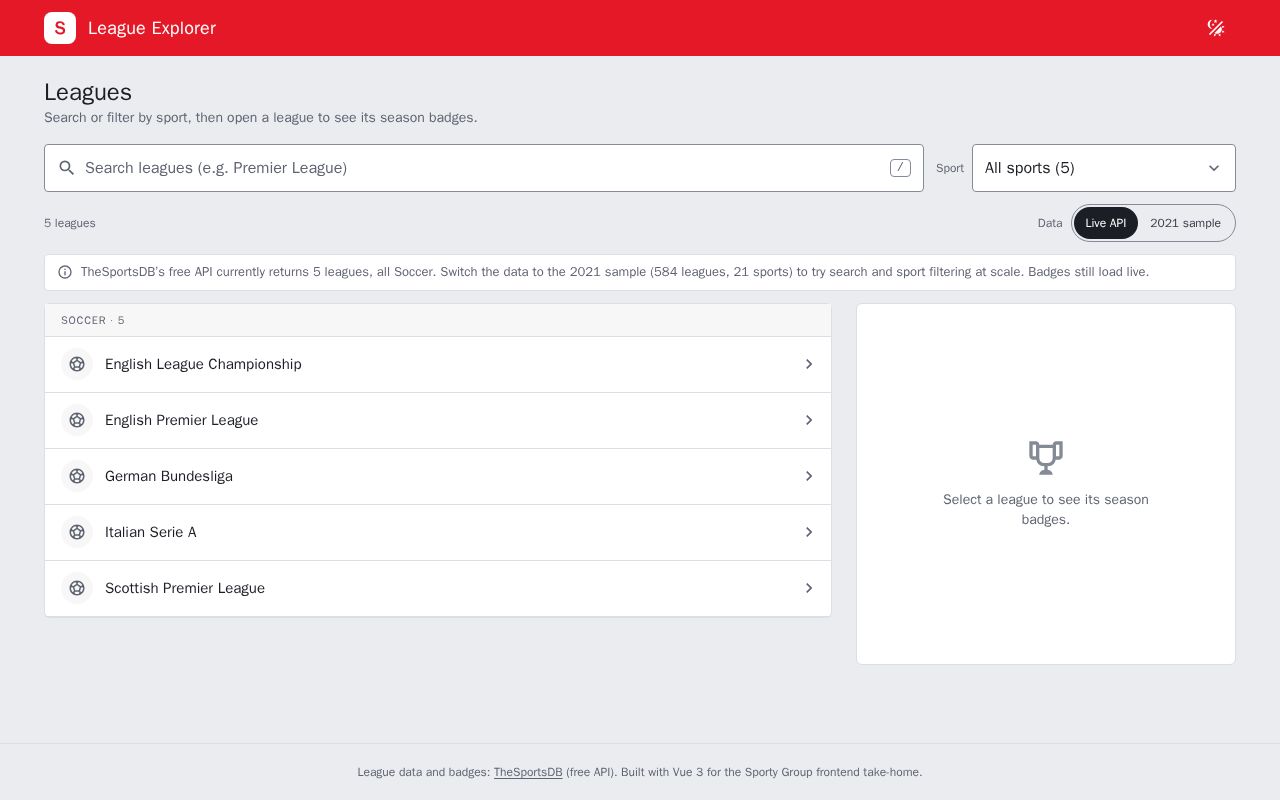Click the soccer icon for English Premier League

point(77,420)
